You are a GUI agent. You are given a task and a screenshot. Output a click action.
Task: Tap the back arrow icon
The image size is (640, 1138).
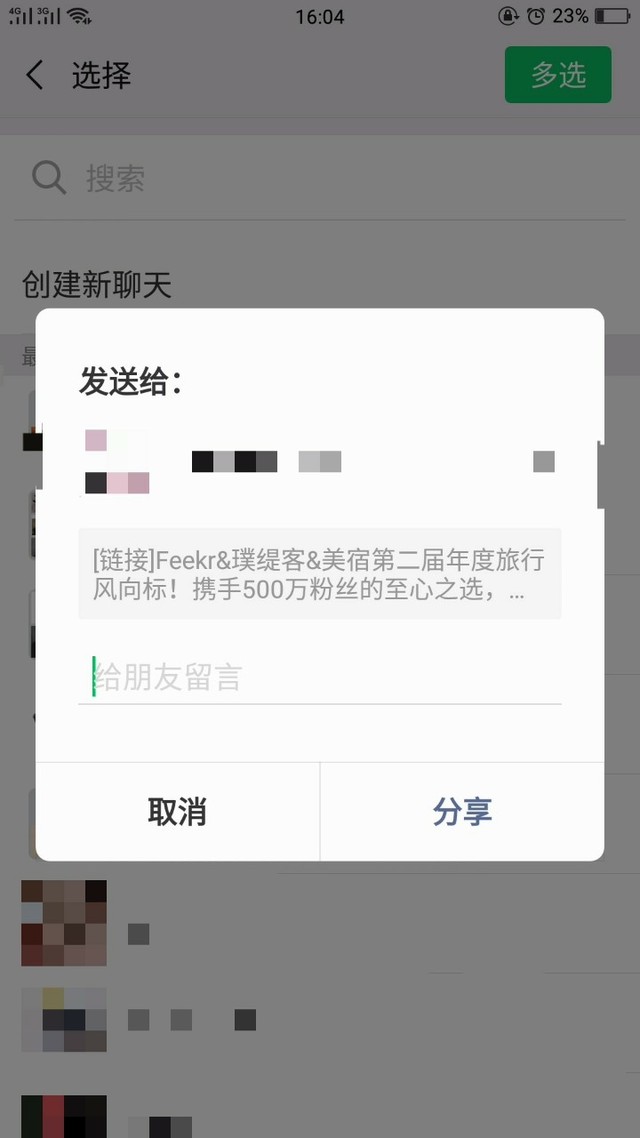point(34,75)
